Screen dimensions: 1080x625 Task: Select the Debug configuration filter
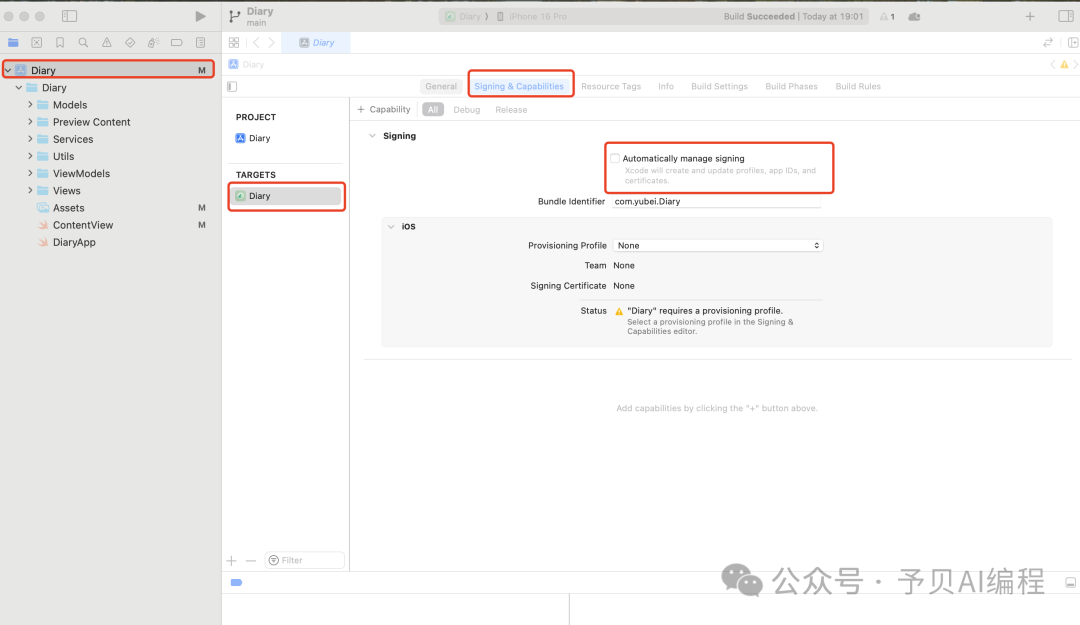pyautogui.click(x=466, y=110)
